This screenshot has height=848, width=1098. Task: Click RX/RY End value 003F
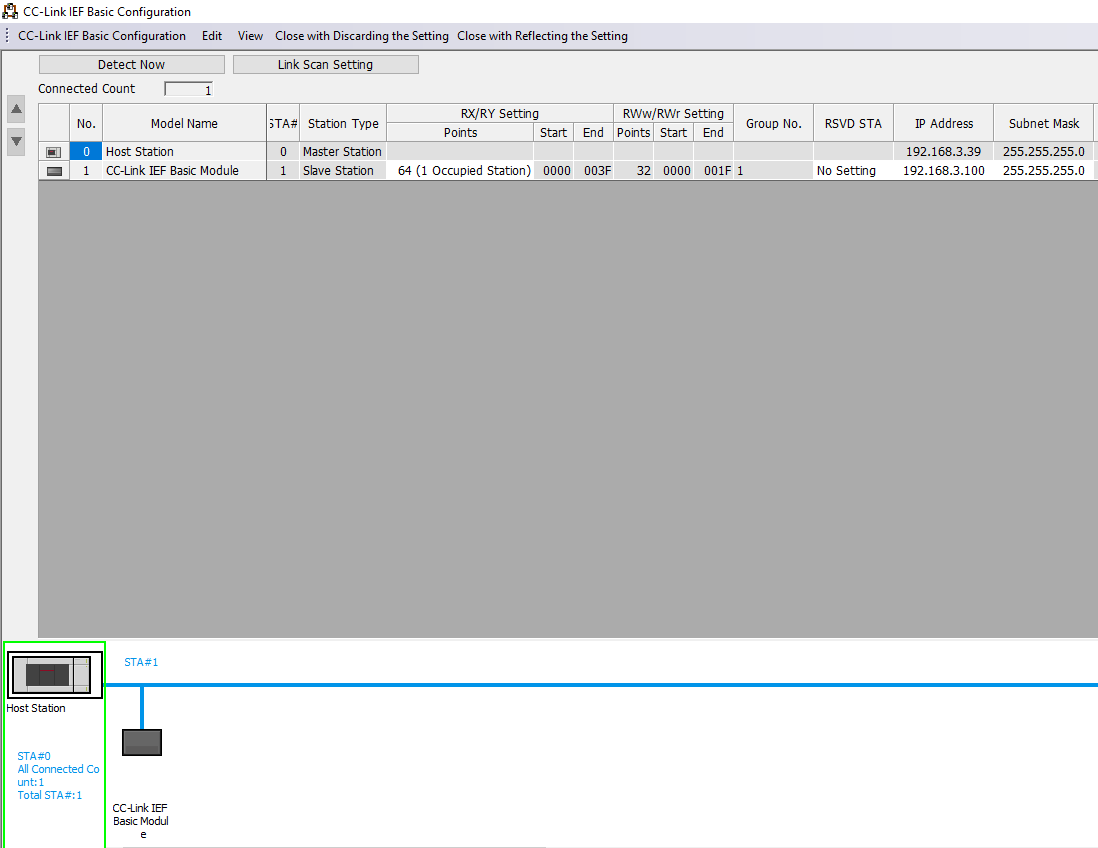(594, 171)
